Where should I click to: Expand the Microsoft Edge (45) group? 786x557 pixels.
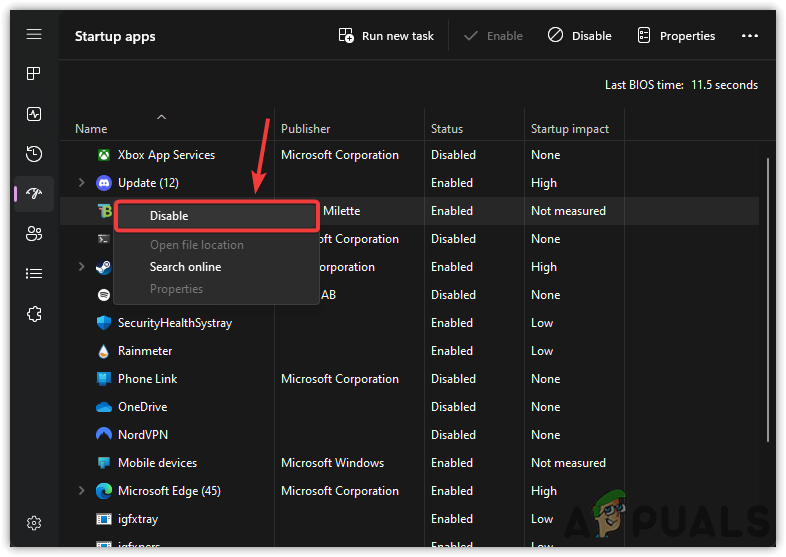point(82,491)
